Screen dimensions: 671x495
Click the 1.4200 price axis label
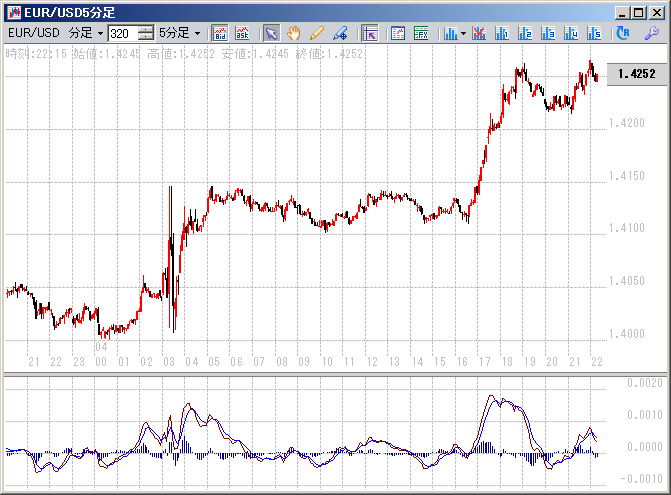(x=626, y=123)
